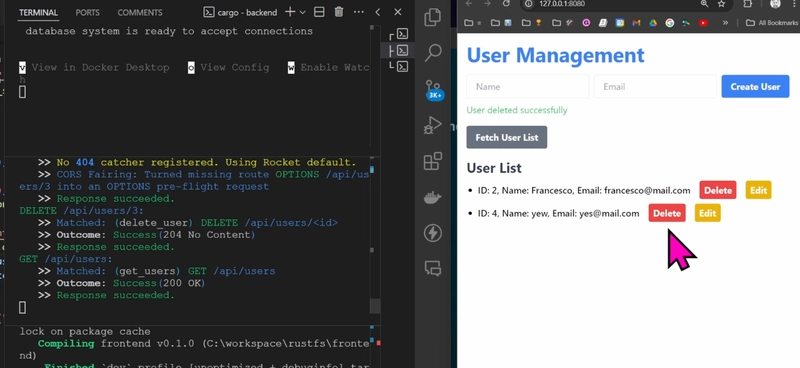Click the backend terminal scrollbar thumb
The width and height of the screenshot is (800, 368).
click(x=375, y=306)
